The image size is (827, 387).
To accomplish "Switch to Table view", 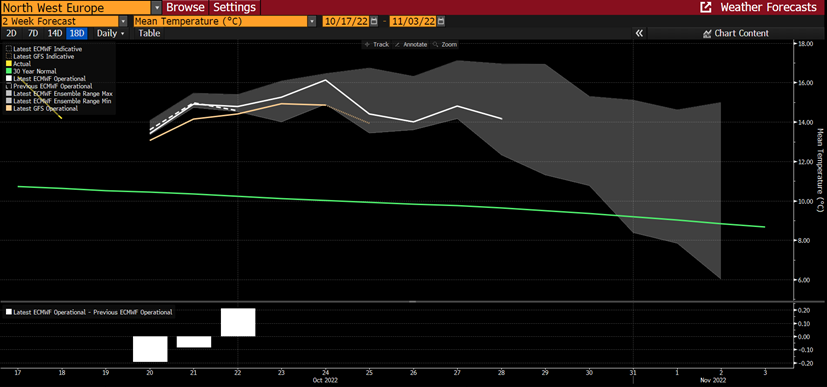I will point(149,33).
